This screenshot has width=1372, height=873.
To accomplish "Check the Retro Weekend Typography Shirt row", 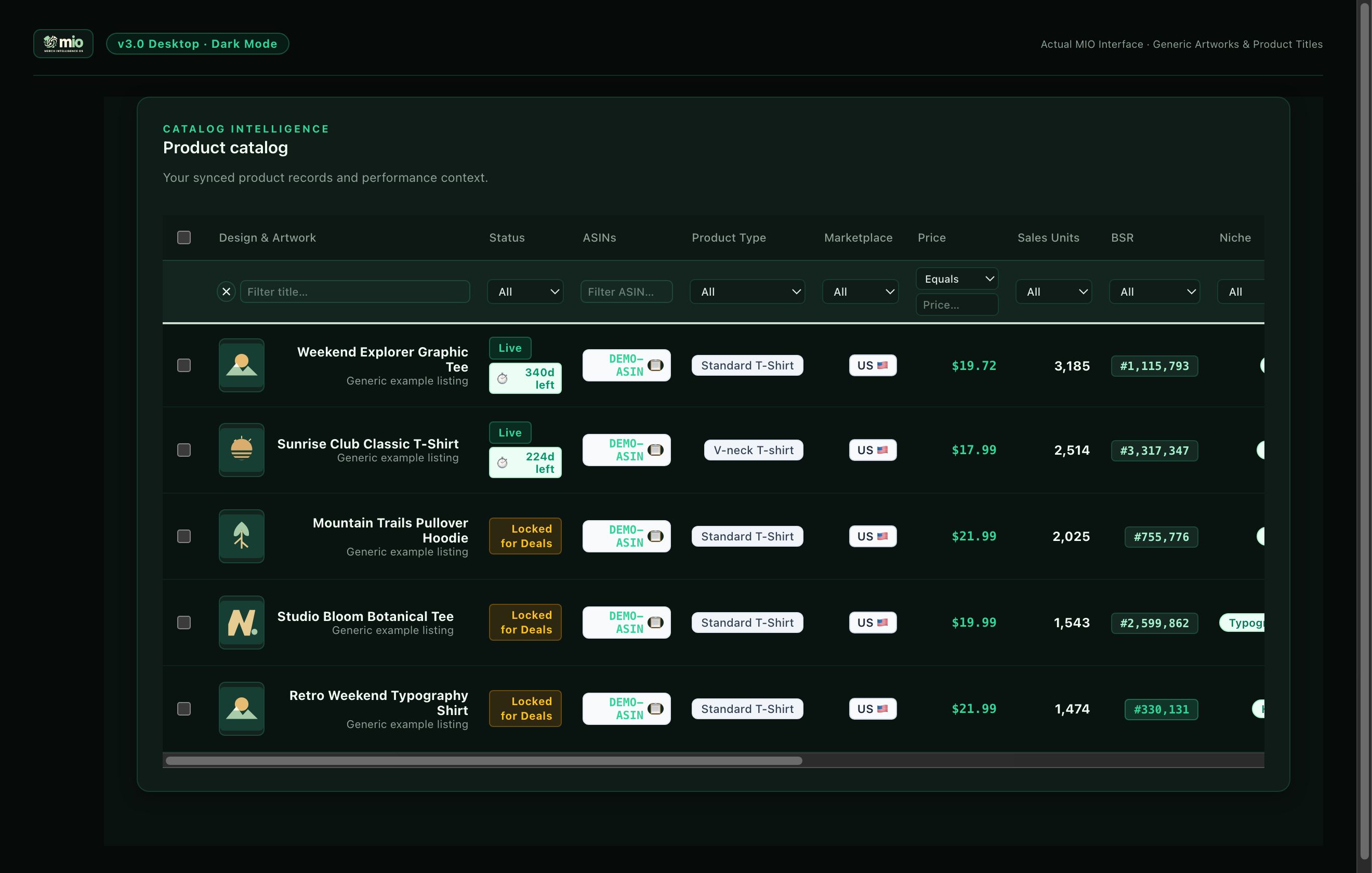I will (184, 708).
